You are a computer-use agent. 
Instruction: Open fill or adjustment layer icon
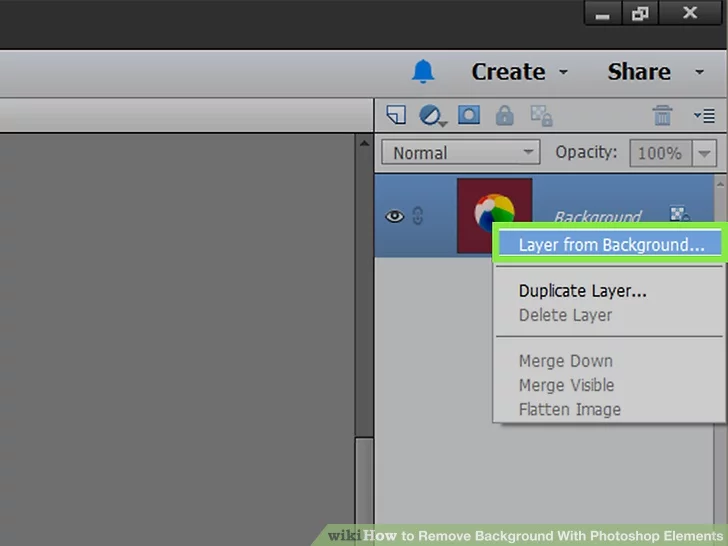[432, 115]
